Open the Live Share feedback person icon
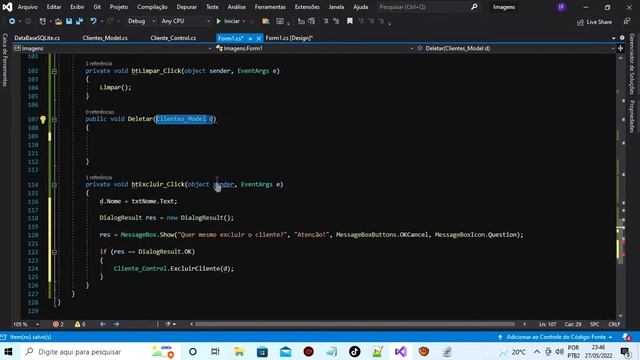Image resolution: width=640 pixels, height=360 pixels. pyautogui.click(x=627, y=22)
